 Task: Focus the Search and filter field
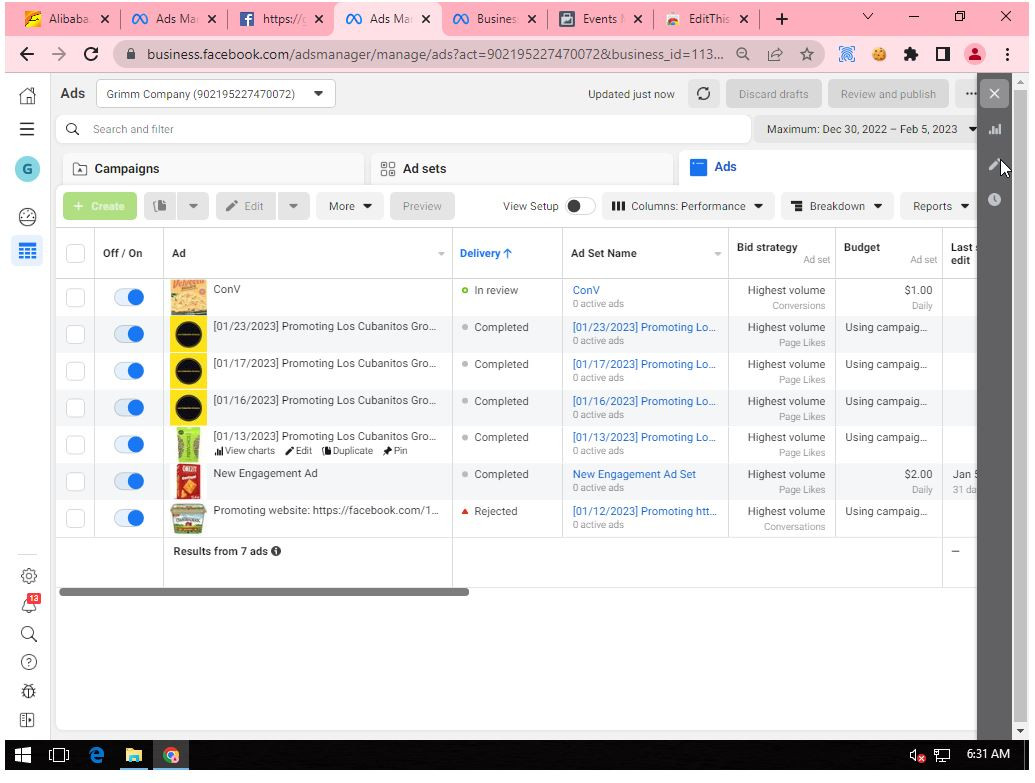404,129
